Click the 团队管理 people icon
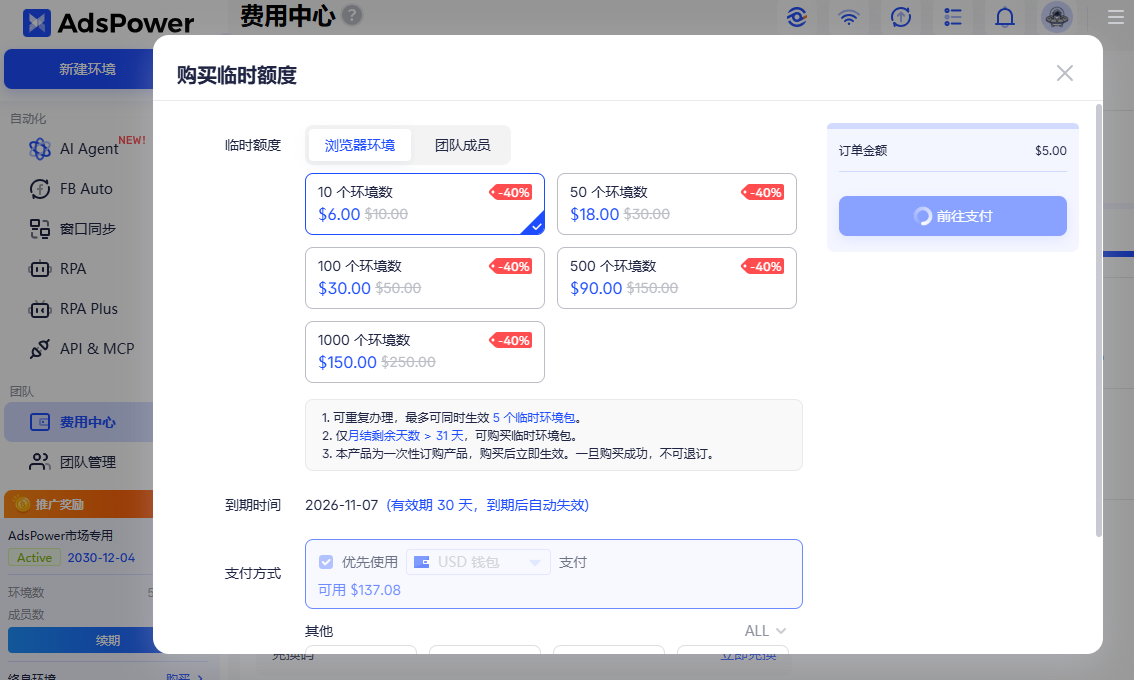1134x680 pixels. tap(40, 462)
